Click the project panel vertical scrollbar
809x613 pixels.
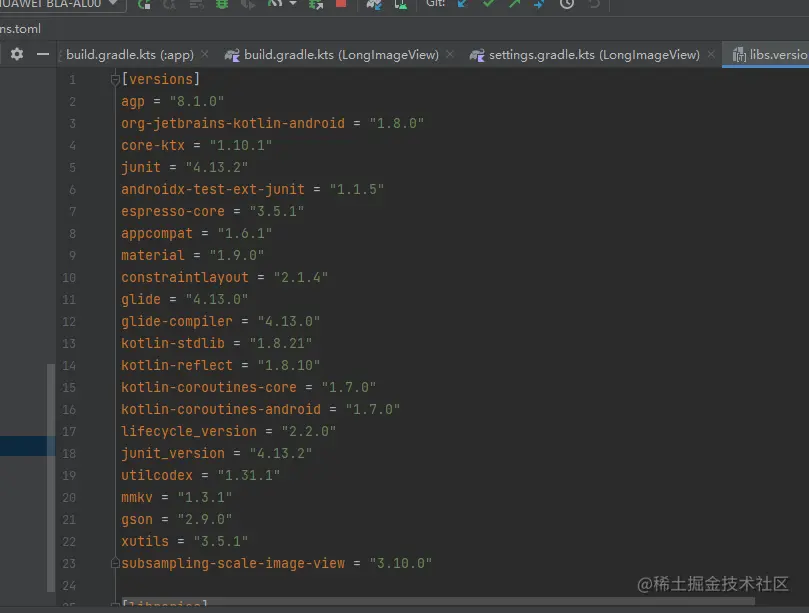pyautogui.click(x=51, y=477)
